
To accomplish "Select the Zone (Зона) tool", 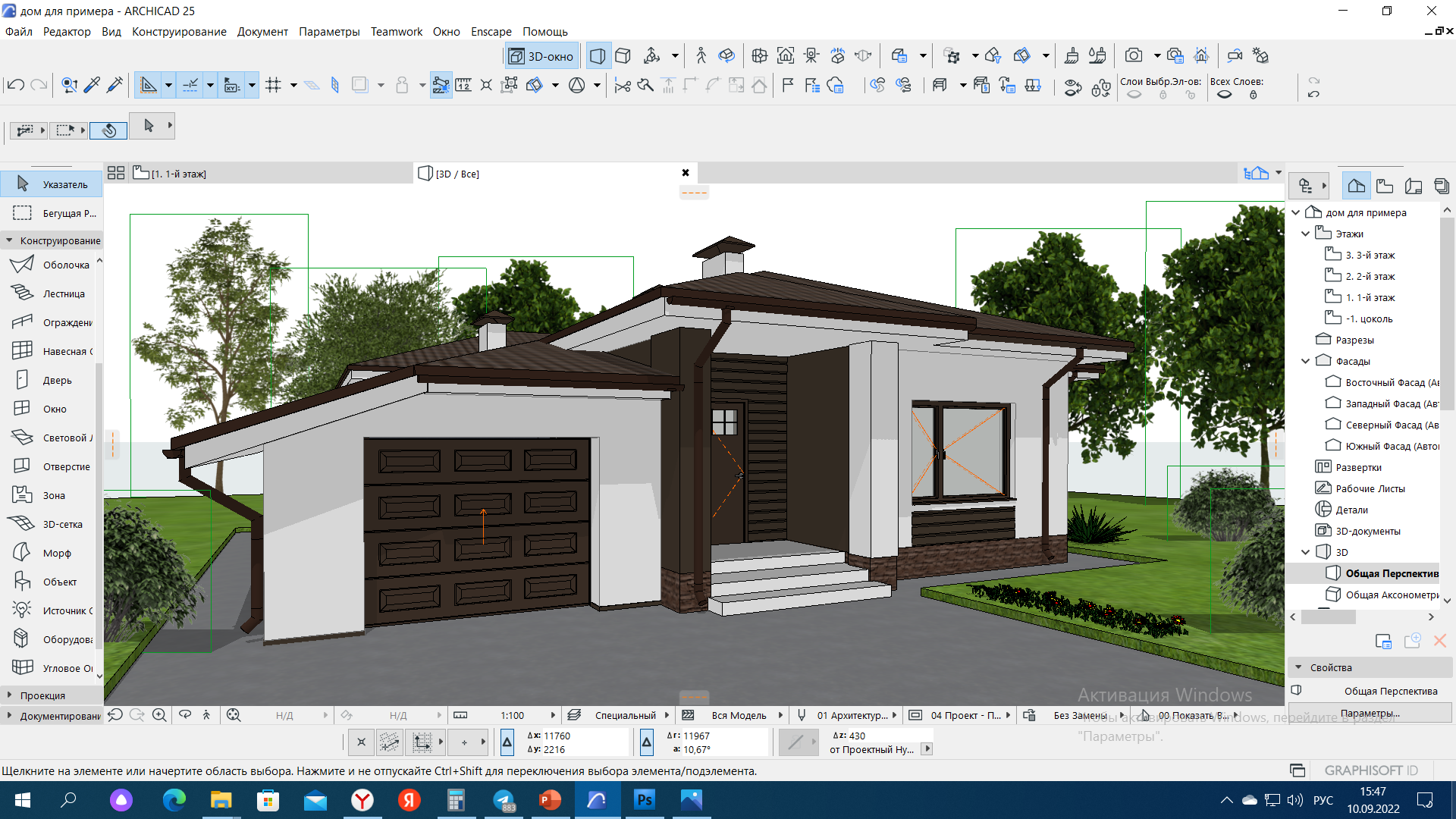I will click(53, 495).
